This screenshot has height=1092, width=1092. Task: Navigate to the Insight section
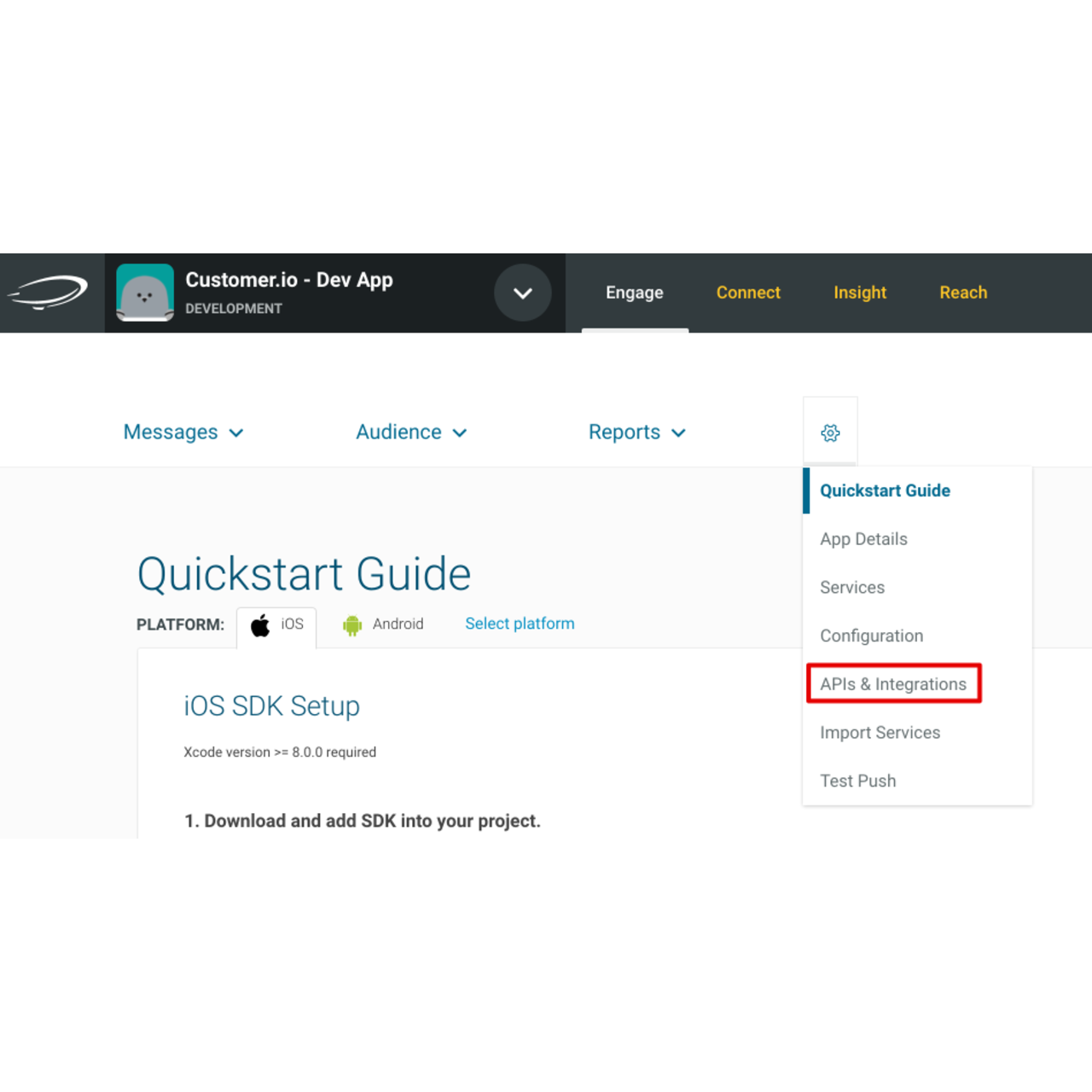pyautogui.click(x=860, y=293)
